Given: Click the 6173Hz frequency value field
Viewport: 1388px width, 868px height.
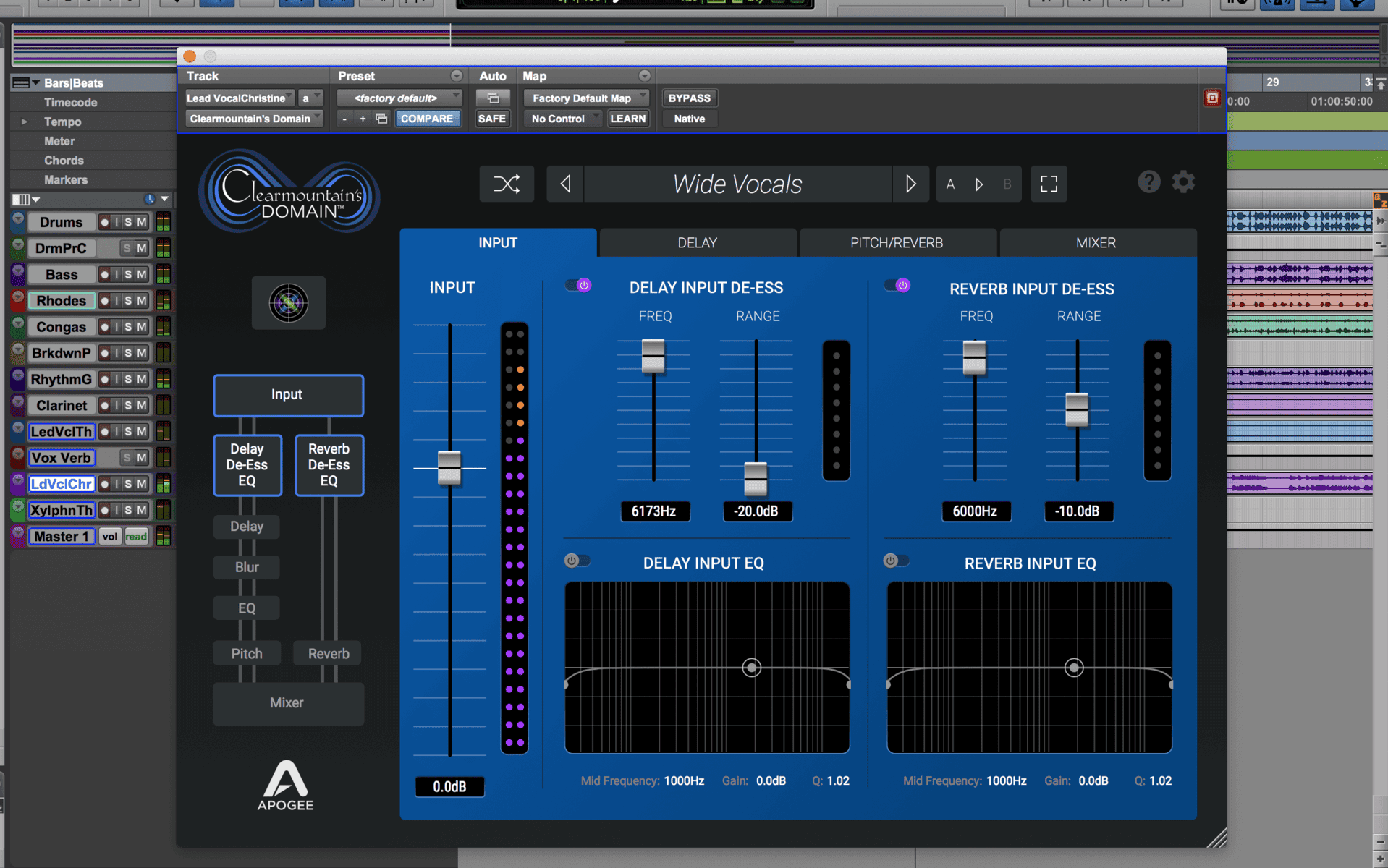Looking at the screenshot, I should [x=655, y=511].
